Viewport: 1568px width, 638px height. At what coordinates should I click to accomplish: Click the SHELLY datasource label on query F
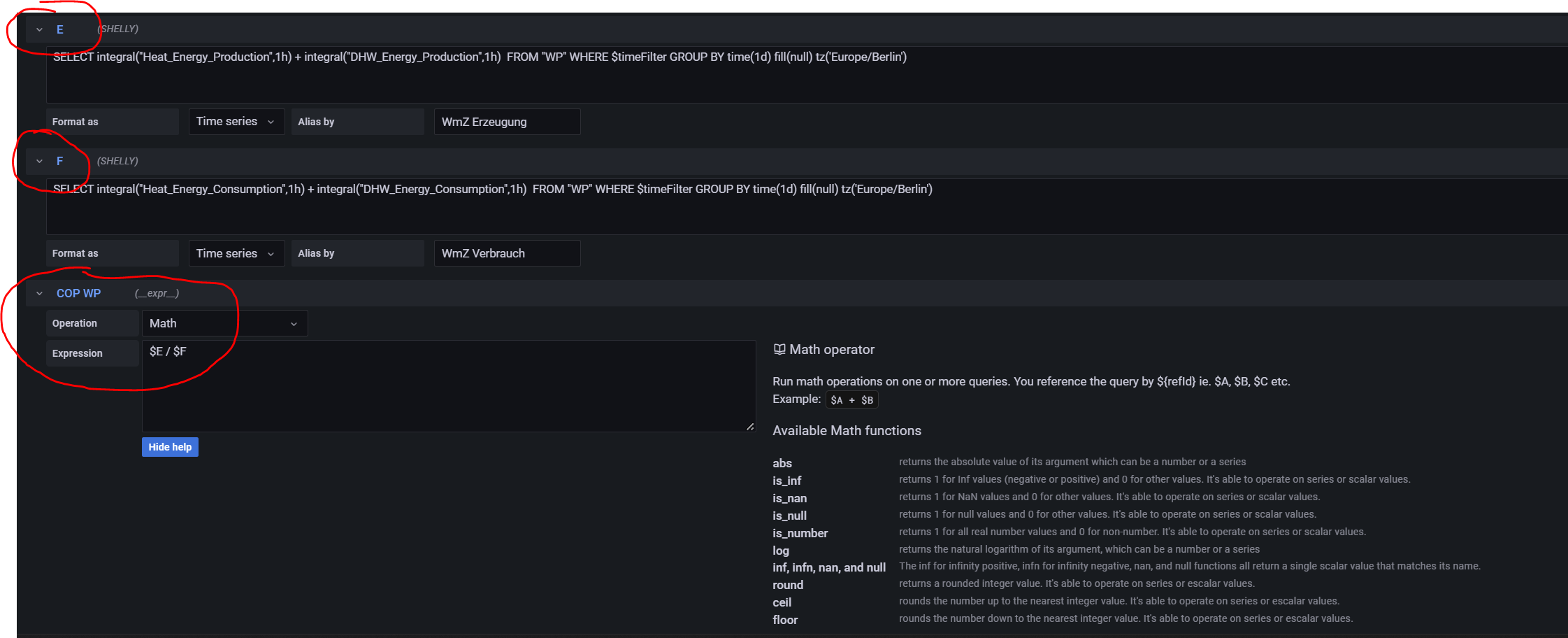pyautogui.click(x=117, y=161)
